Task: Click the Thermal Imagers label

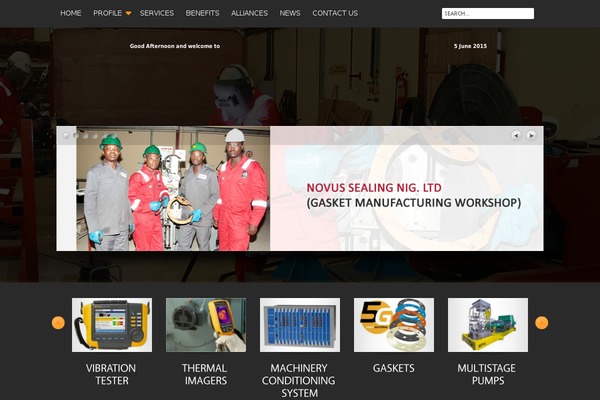Action: pos(205,374)
